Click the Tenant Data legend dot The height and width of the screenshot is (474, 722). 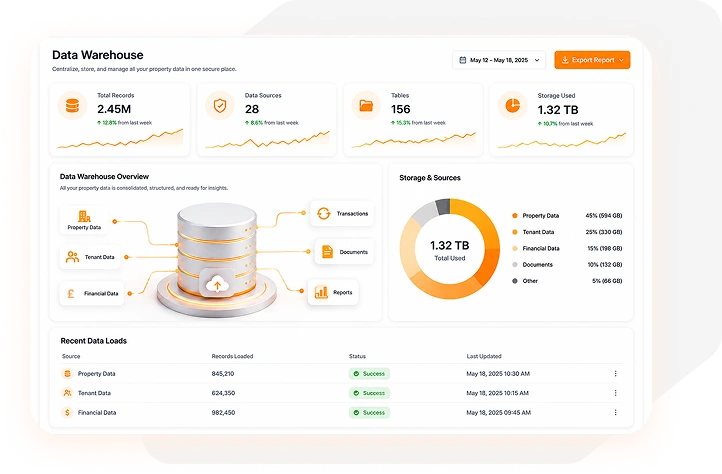point(515,232)
